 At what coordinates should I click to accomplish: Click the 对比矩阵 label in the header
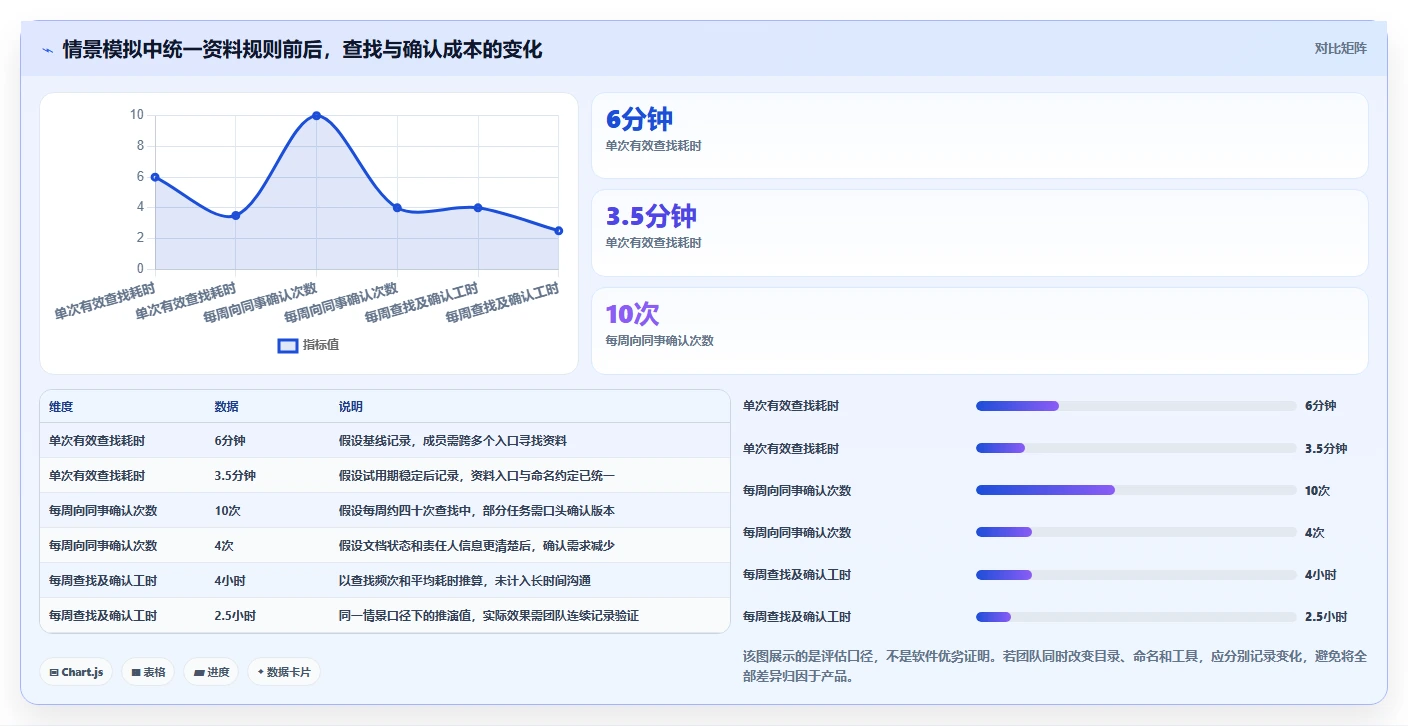click(1340, 48)
